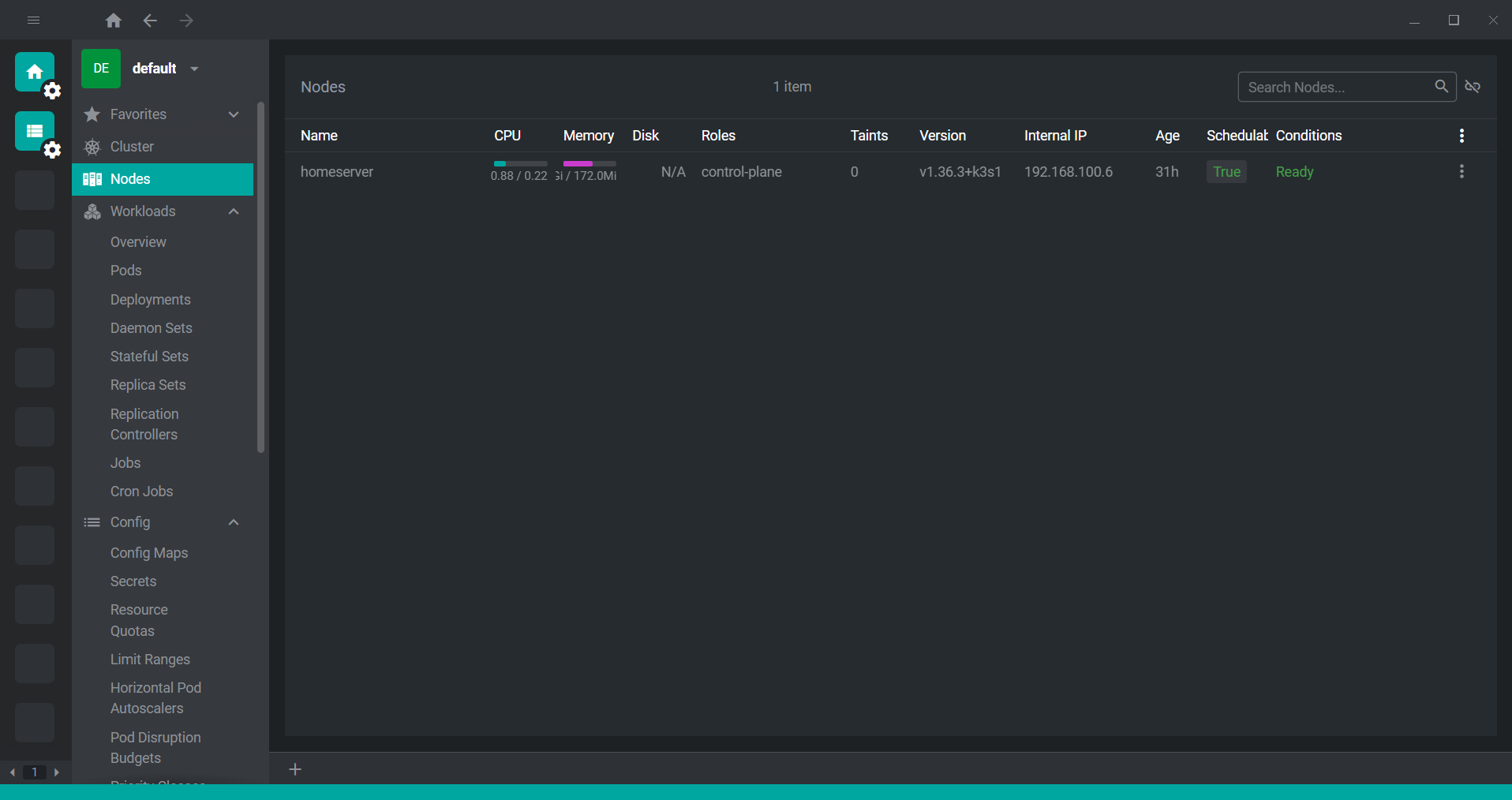The image size is (1512, 800).
Task: Collapse the Config section chevron
Action: [234, 522]
